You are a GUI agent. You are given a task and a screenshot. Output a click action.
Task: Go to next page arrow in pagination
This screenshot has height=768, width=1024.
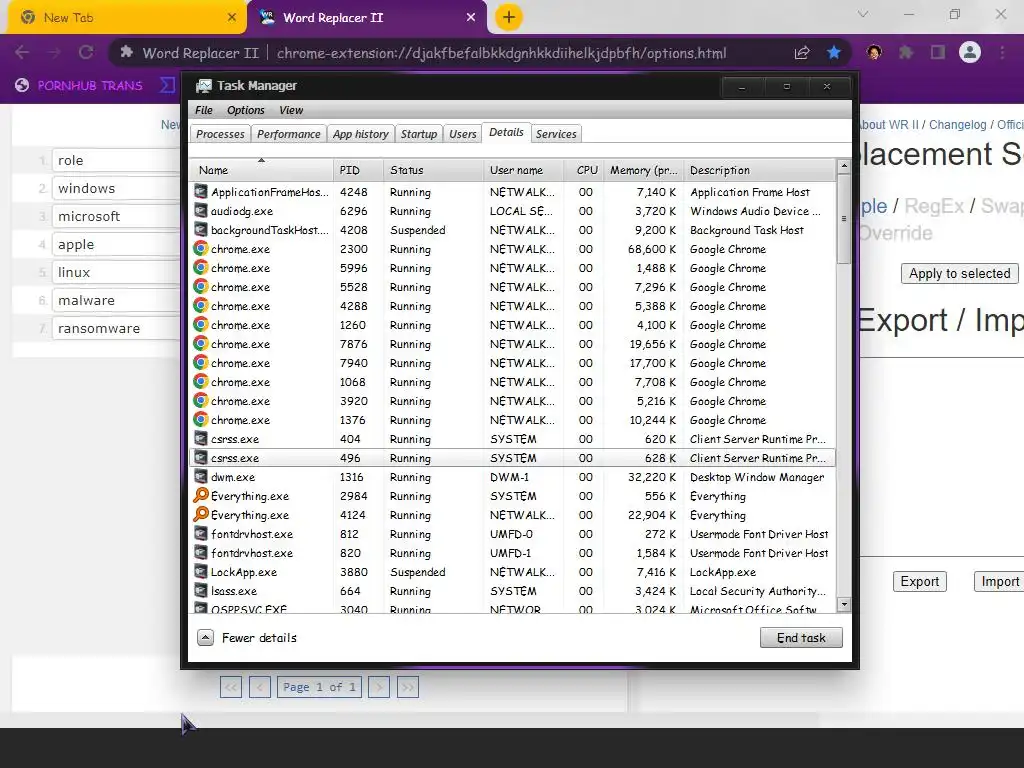(x=379, y=686)
